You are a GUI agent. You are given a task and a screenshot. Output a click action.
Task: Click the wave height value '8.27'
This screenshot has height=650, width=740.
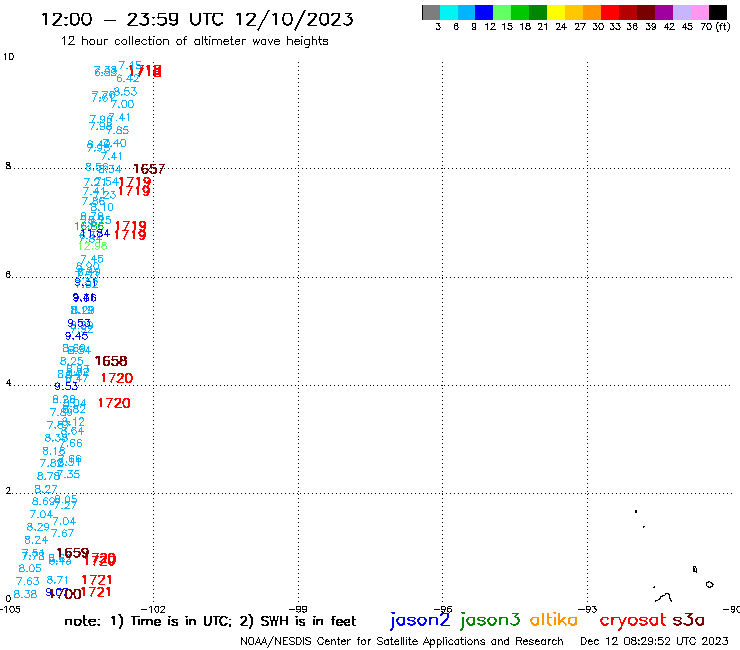pyautogui.click(x=46, y=489)
